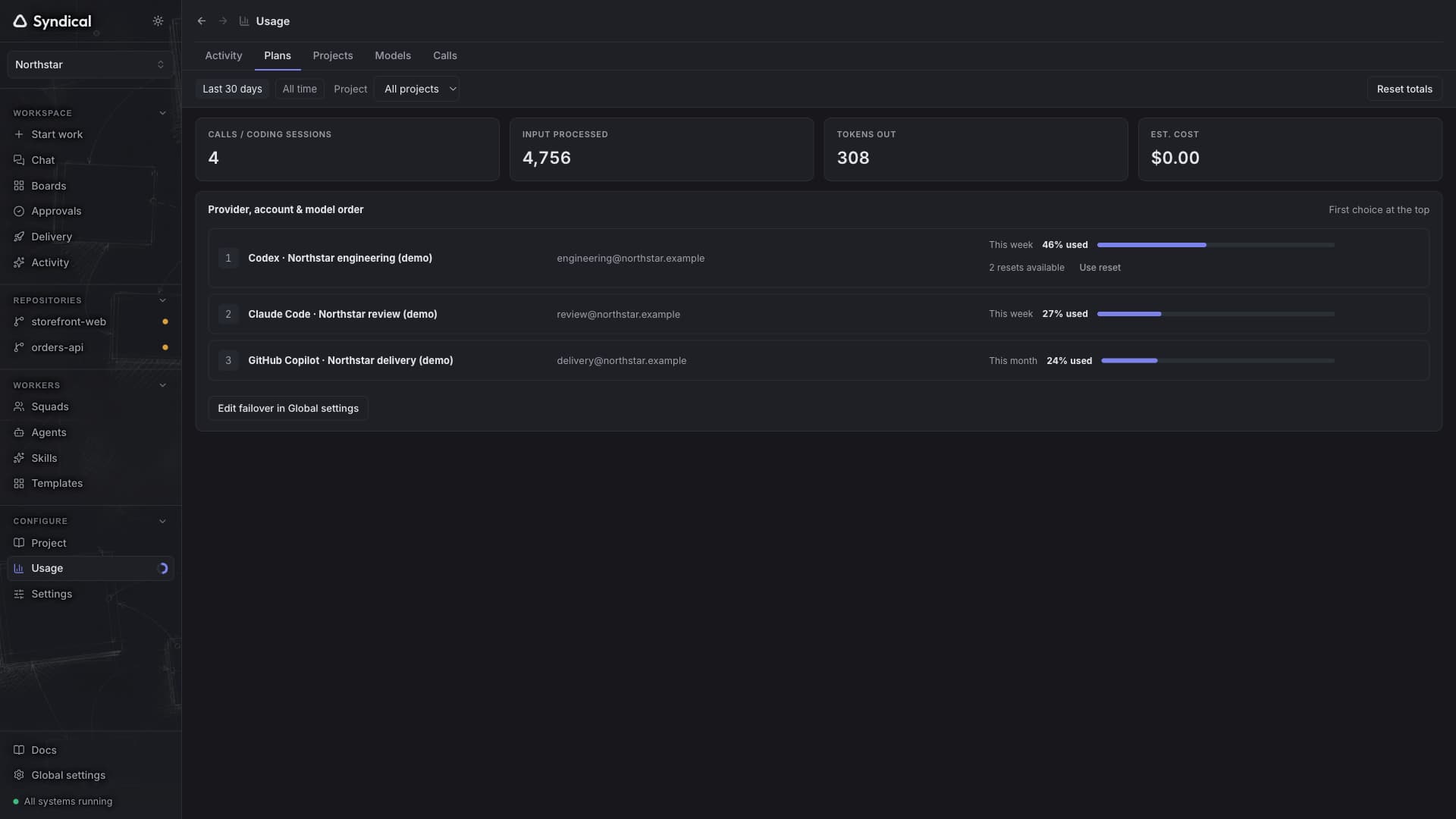Click the Claude Code 27% used progress bar

pos(1216,314)
